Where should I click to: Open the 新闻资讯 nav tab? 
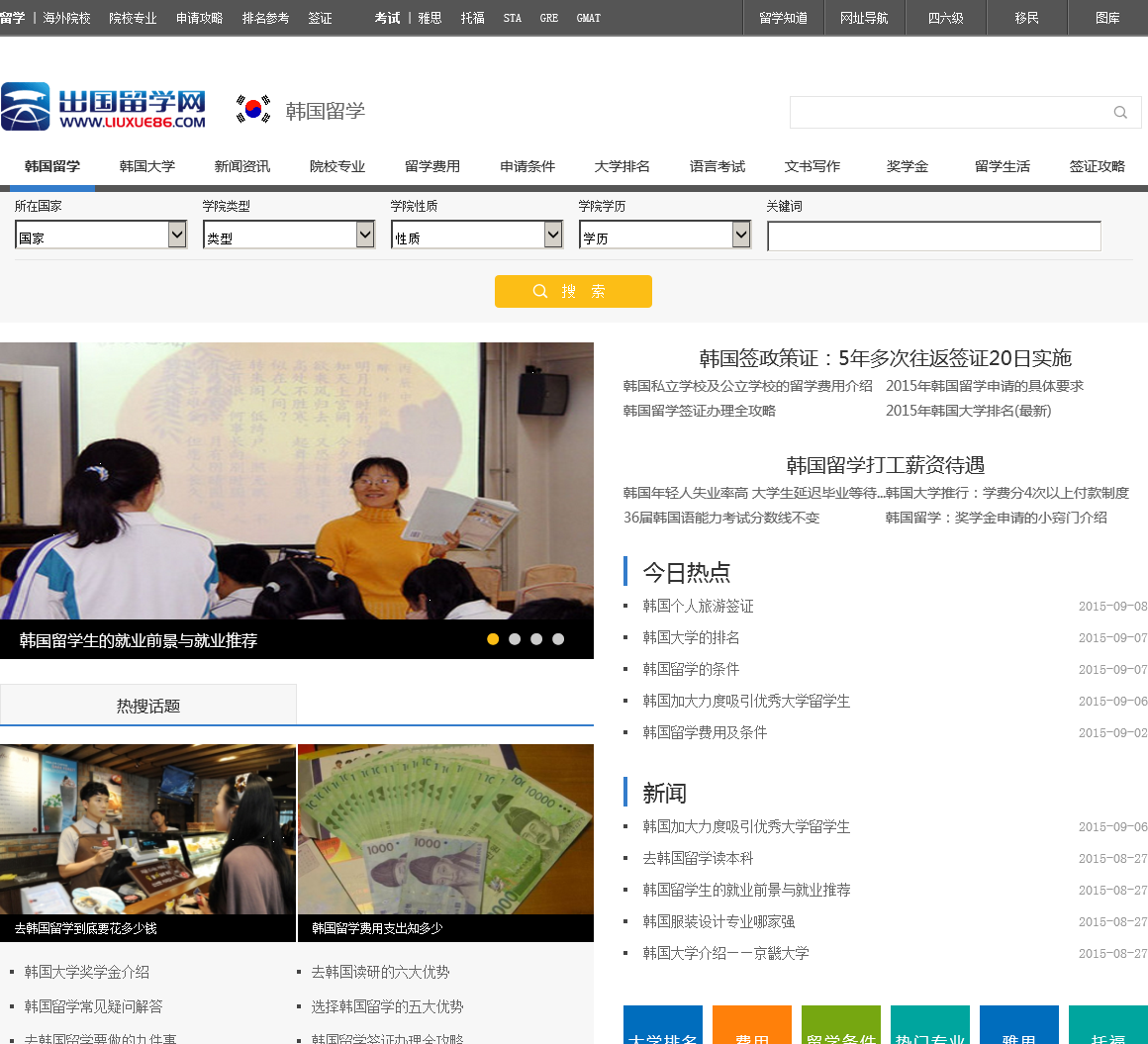click(x=242, y=166)
